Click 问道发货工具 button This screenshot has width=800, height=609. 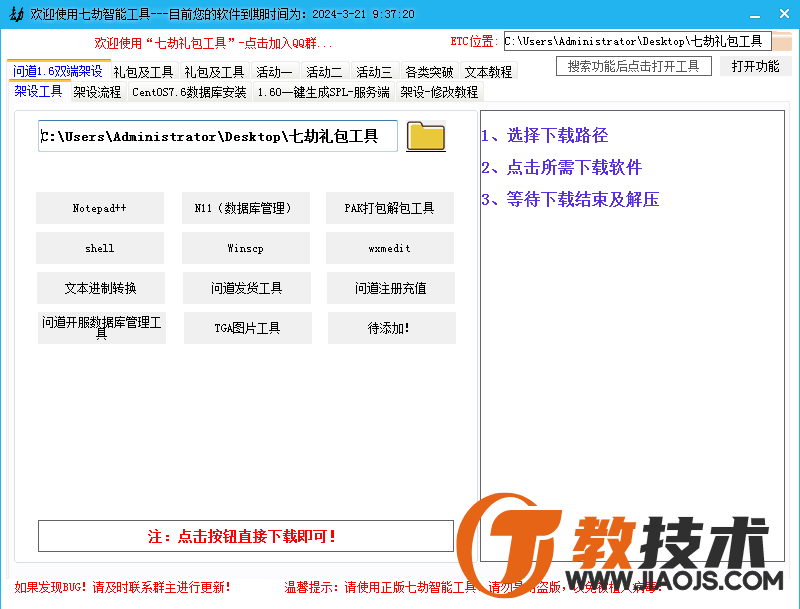pos(247,288)
